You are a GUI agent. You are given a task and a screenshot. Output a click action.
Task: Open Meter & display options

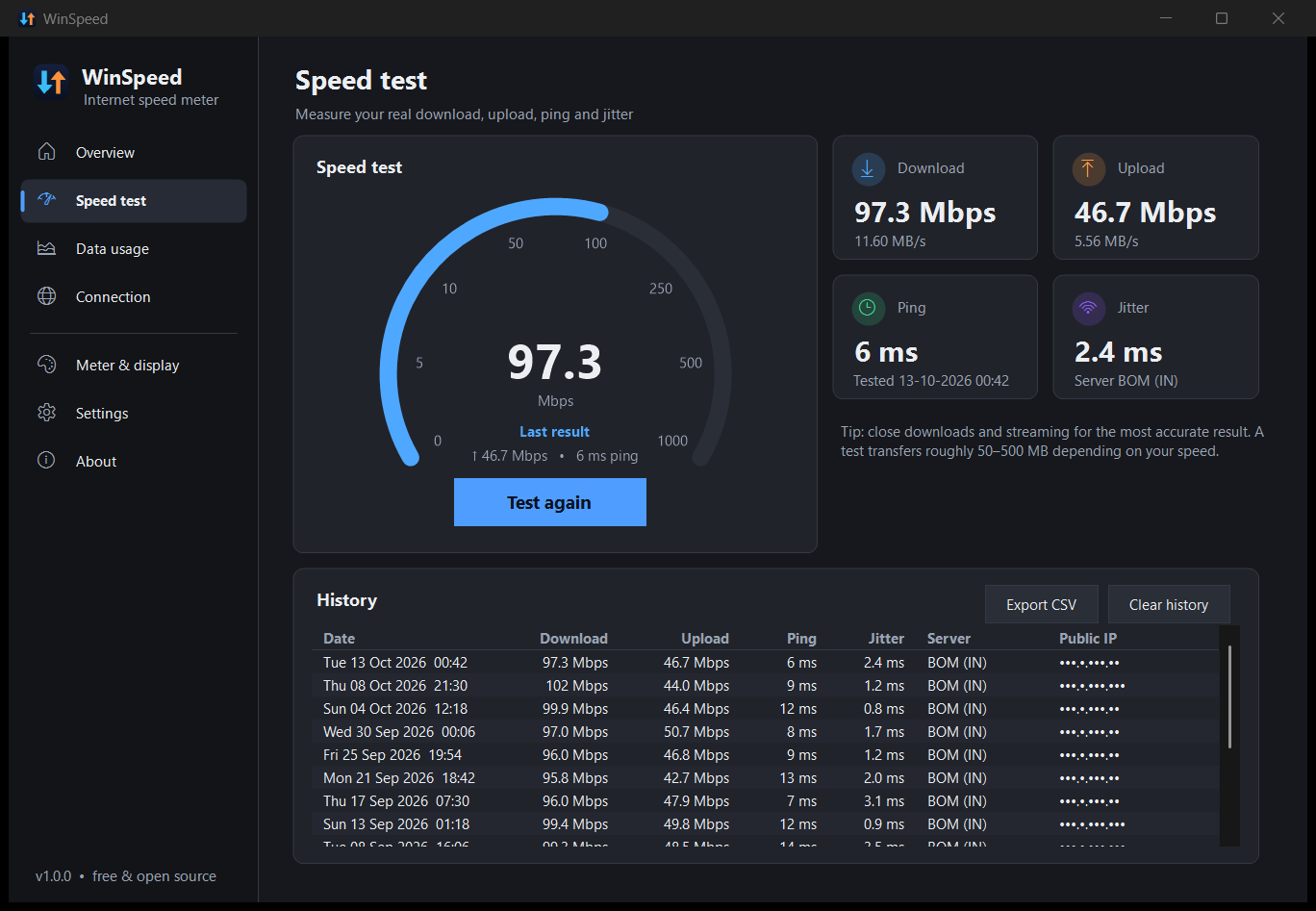(x=134, y=365)
